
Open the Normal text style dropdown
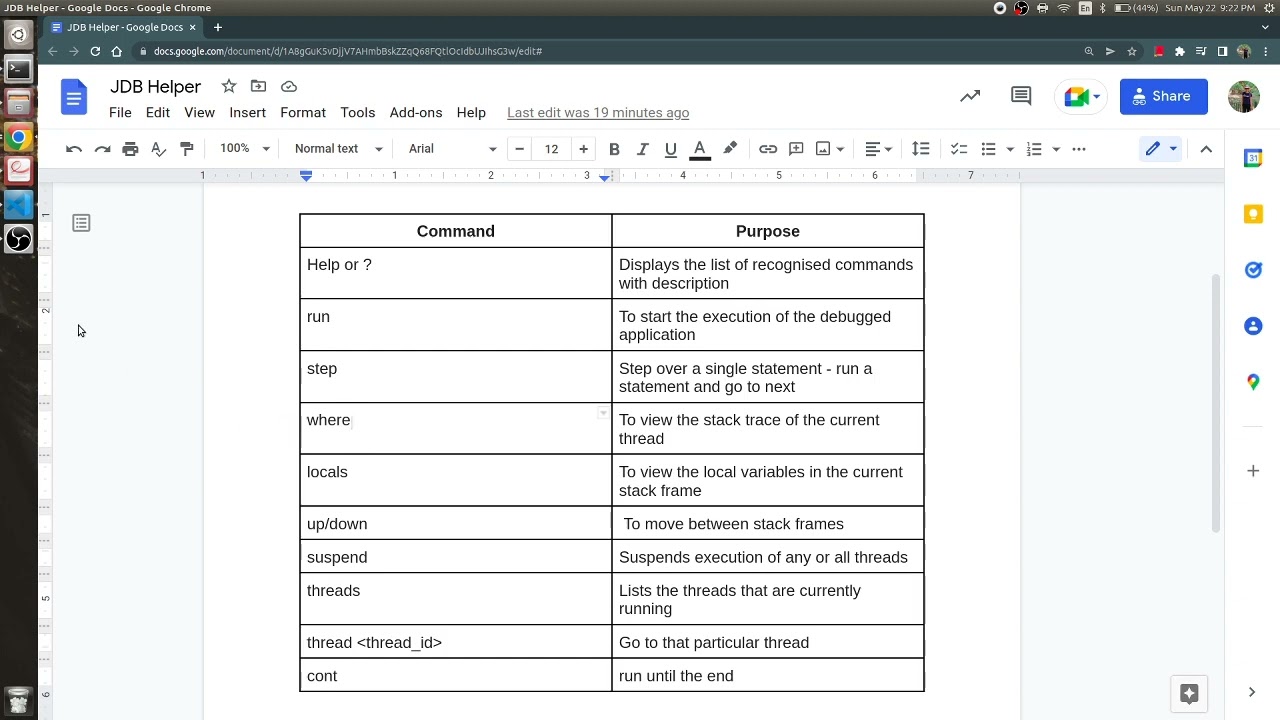[x=338, y=149]
